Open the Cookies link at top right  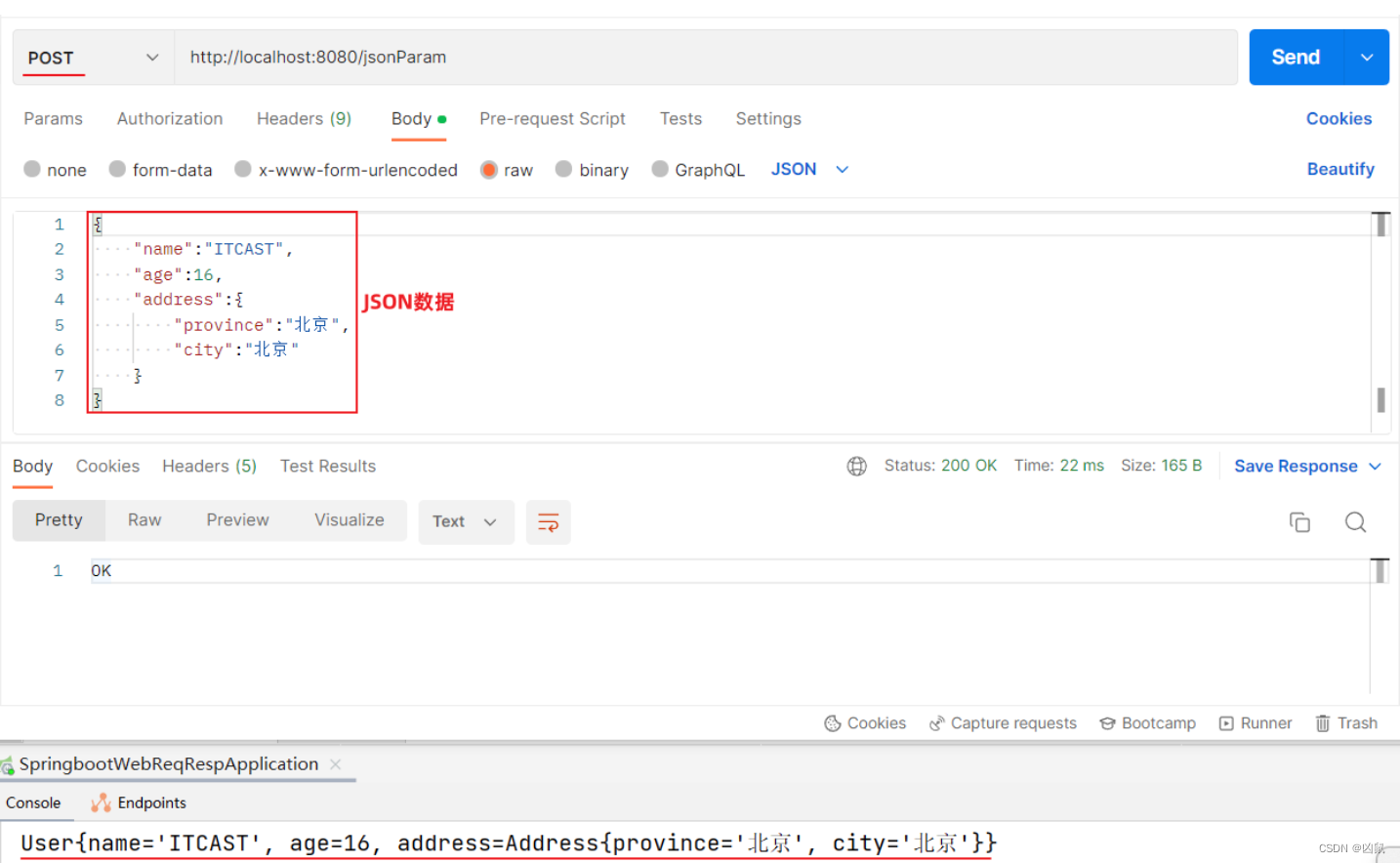click(x=1338, y=118)
